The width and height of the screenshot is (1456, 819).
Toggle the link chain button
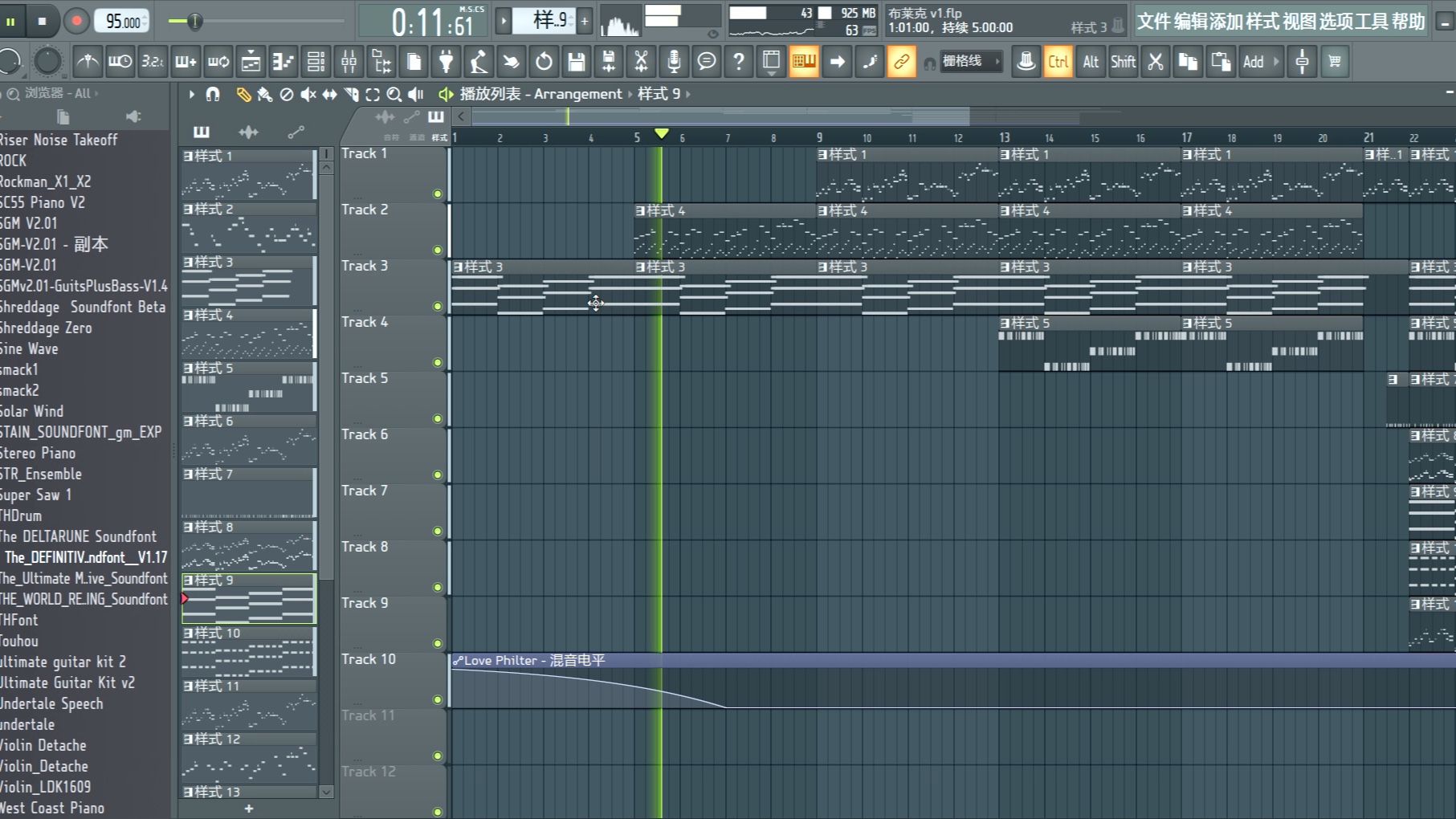[901, 62]
